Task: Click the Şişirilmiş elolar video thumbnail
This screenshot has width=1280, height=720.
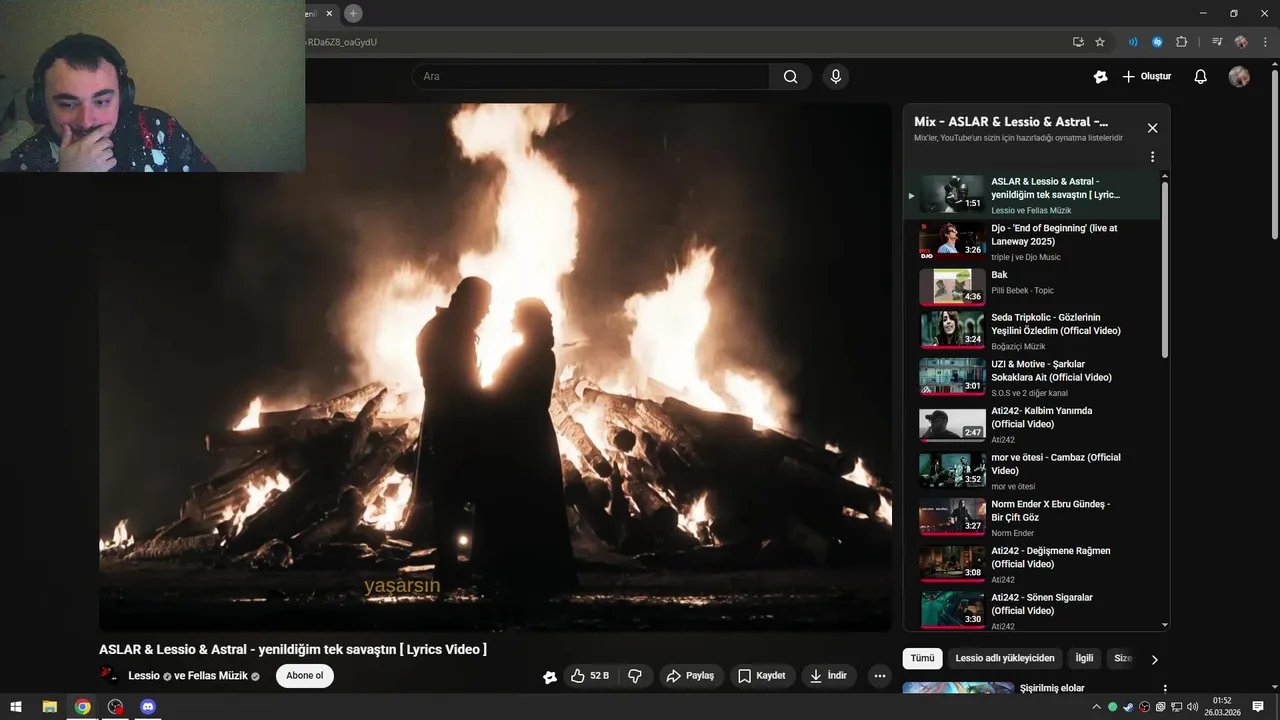Action: [x=958, y=688]
